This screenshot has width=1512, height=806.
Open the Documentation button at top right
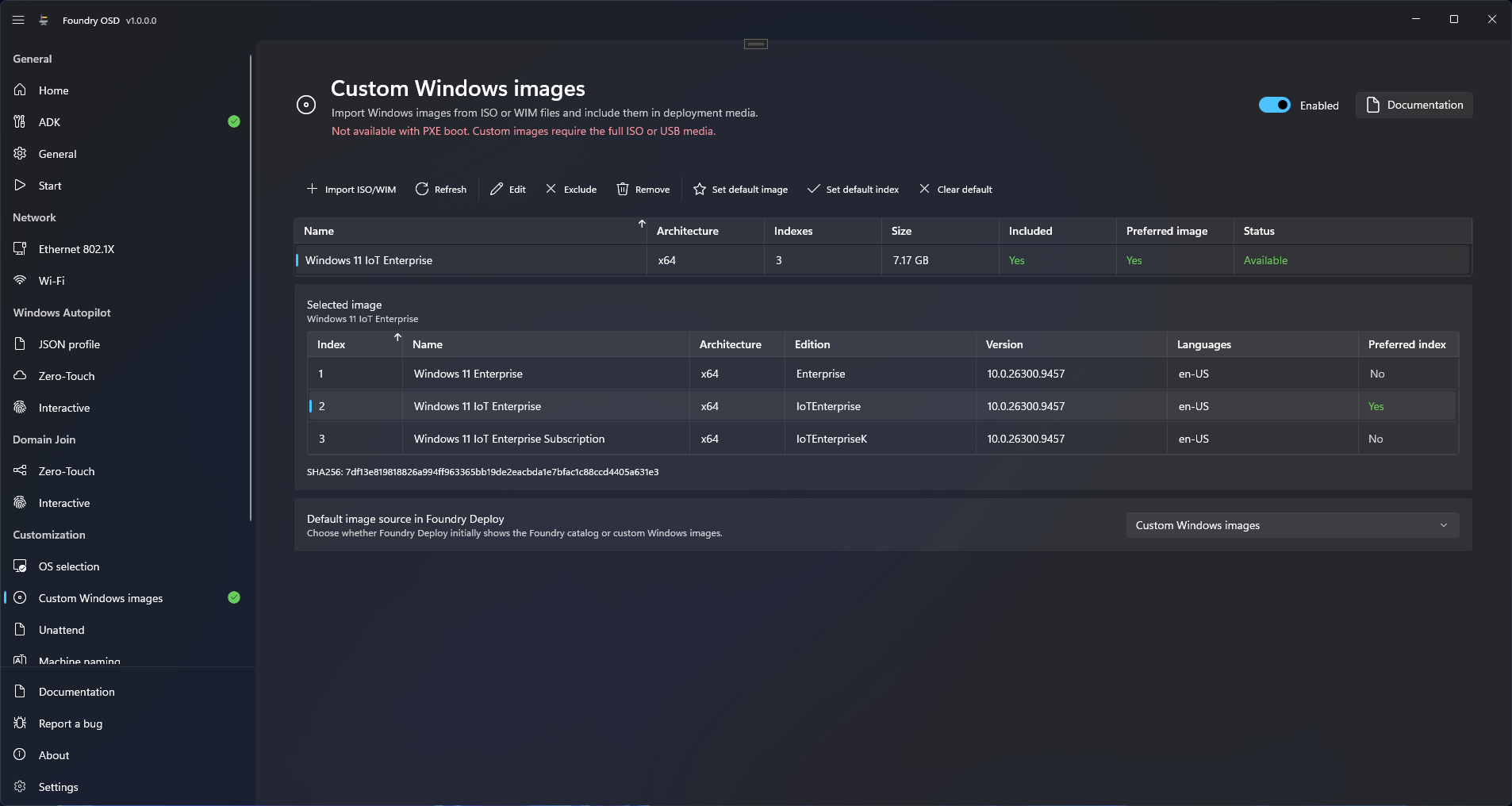coord(1414,105)
